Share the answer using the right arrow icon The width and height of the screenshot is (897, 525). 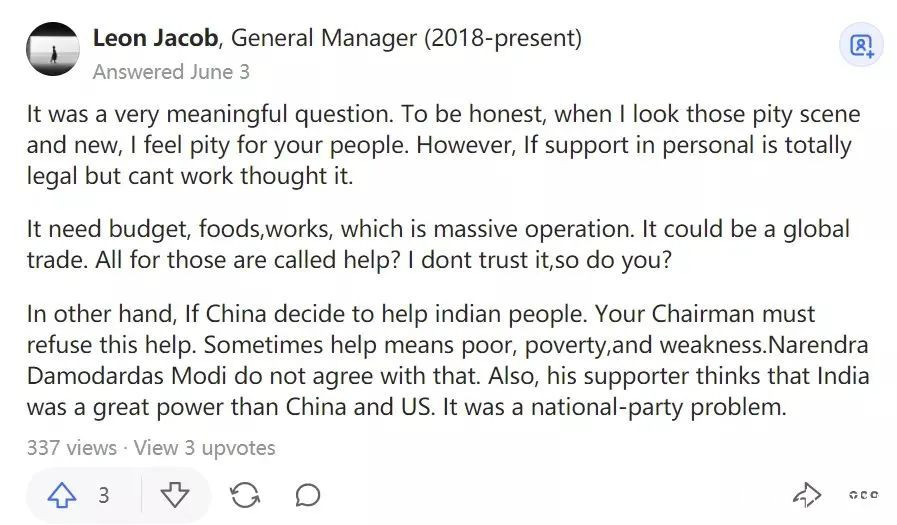pyautogui.click(x=806, y=495)
